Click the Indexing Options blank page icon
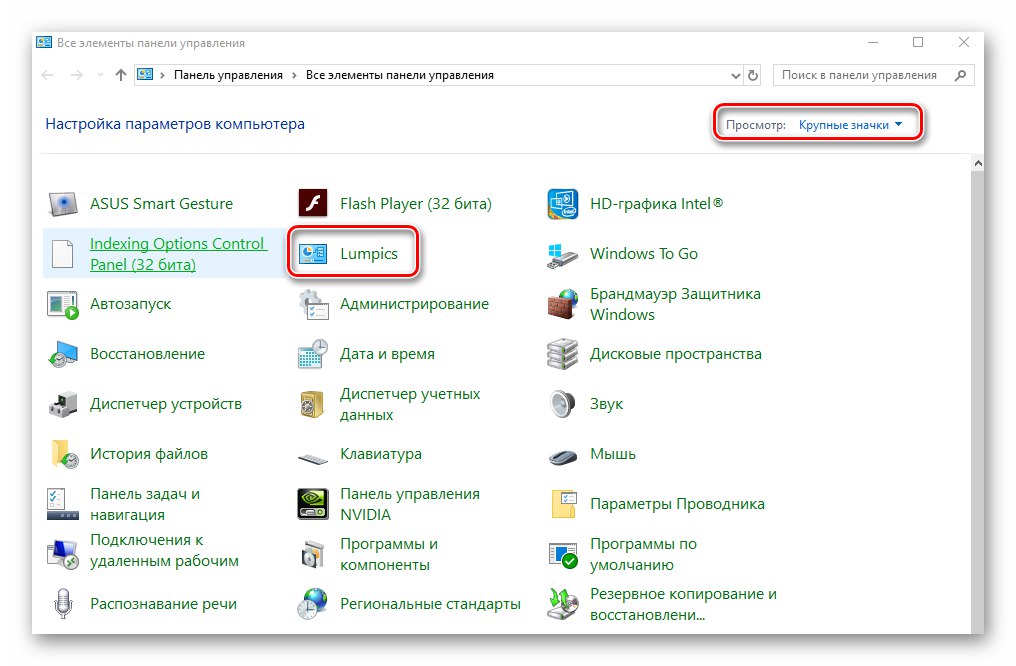Image resolution: width=1016 pixels, height=666 pixels. coord(63,254)
